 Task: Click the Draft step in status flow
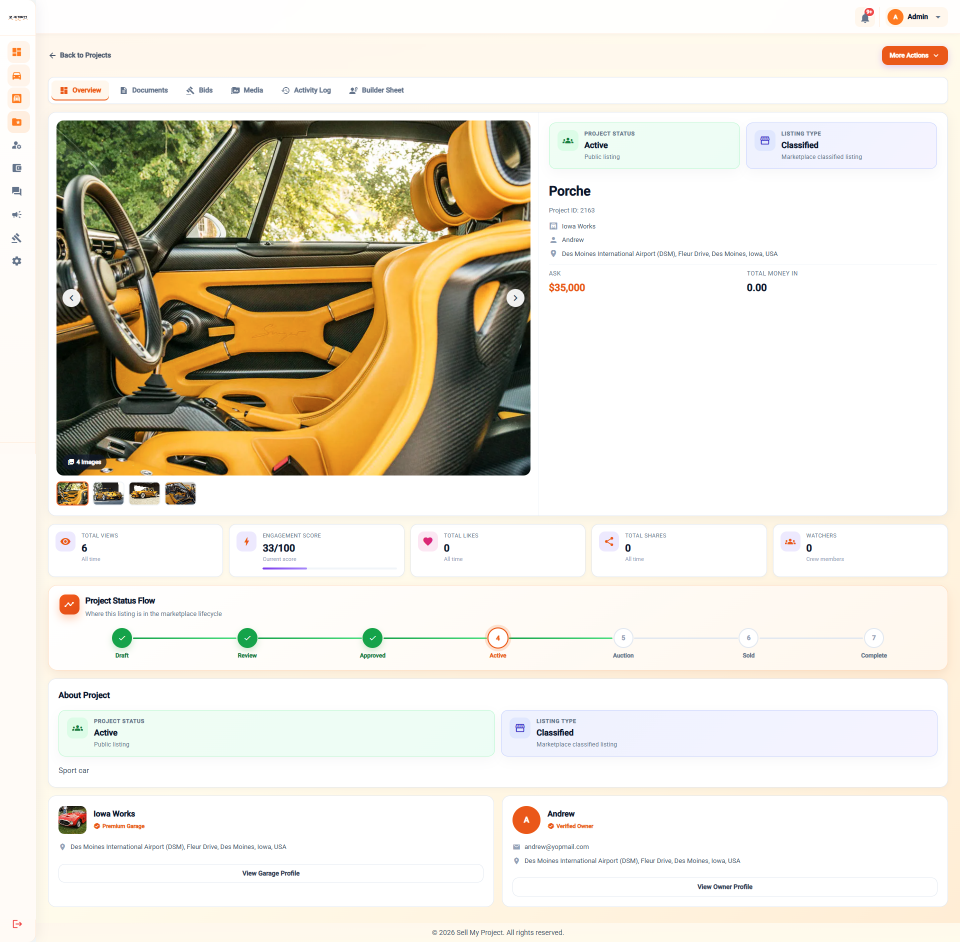[122, 638]
